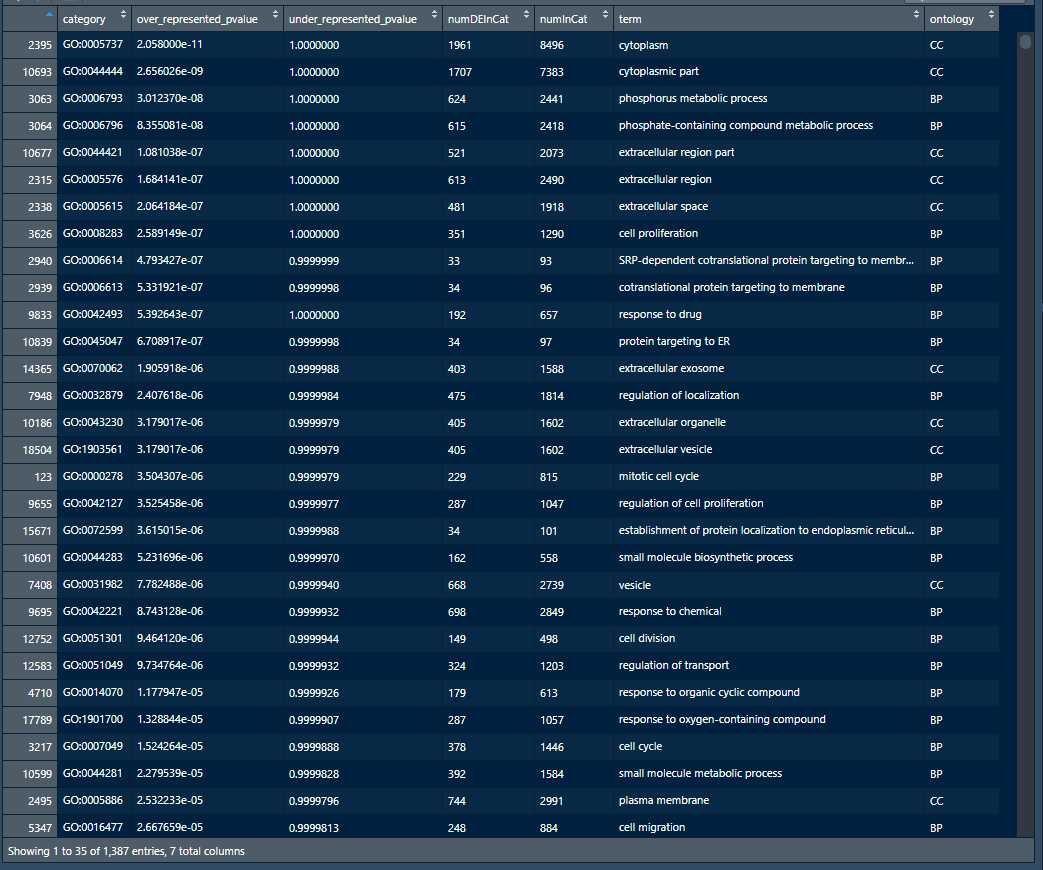Image resolution: width=1043 pixels, height=870 pixels.
Task: Click sort arrows in ontology column header
Action: point(991,15)
